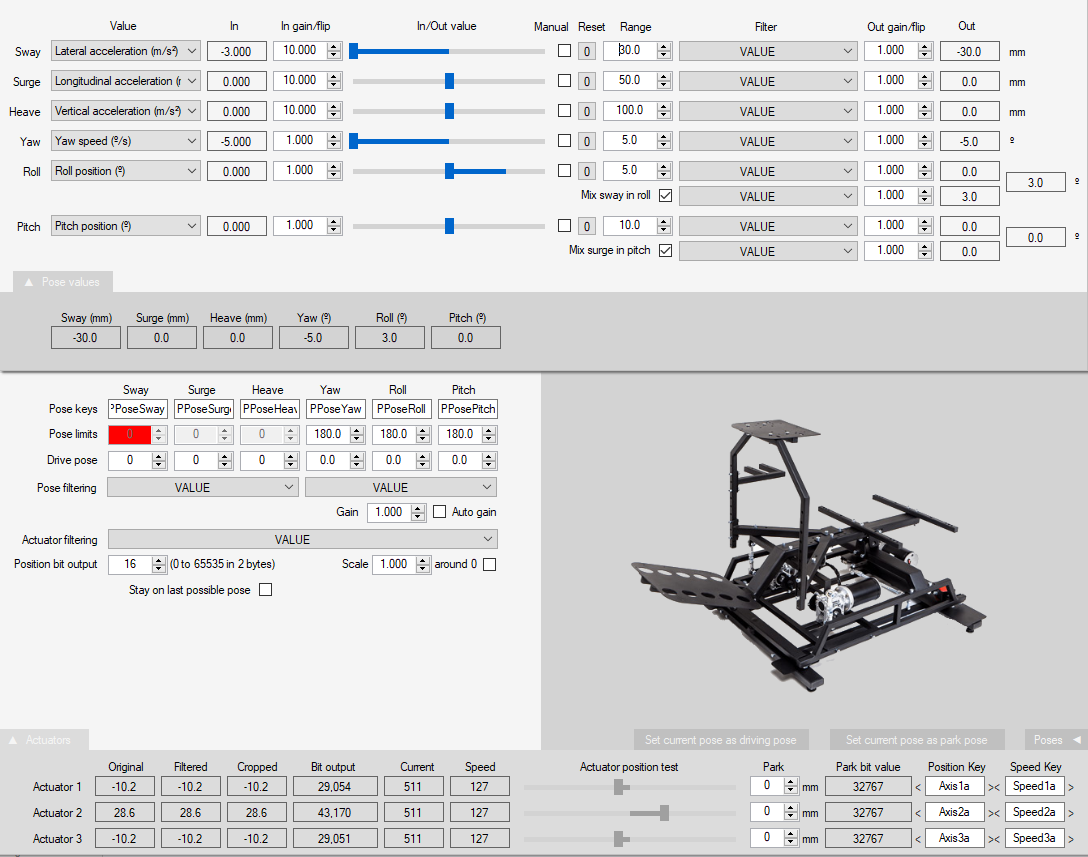Click the Sway Range input field
Screen dimensions: 1088x857
click(x=630, y=51)
